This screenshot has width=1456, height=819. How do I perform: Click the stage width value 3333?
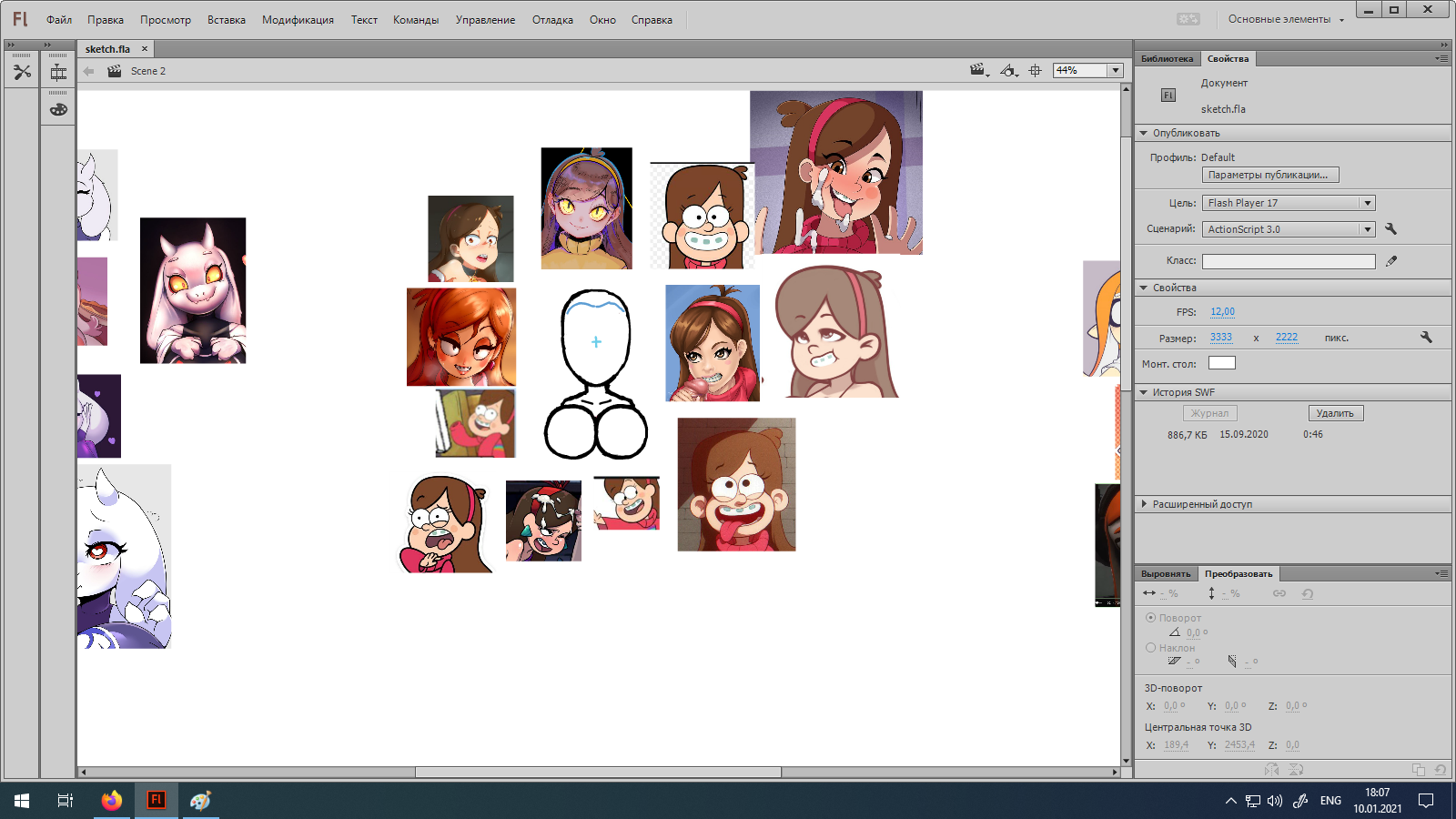tap(1221, 337)
